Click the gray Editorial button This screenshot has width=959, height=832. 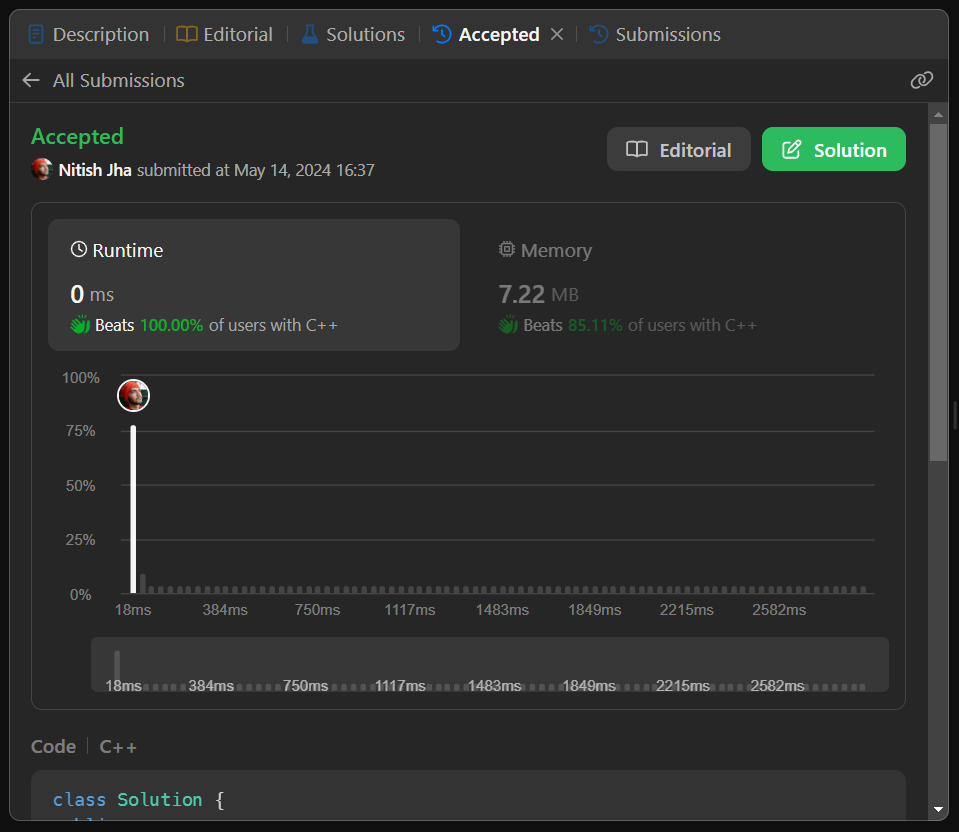(679, 150)
